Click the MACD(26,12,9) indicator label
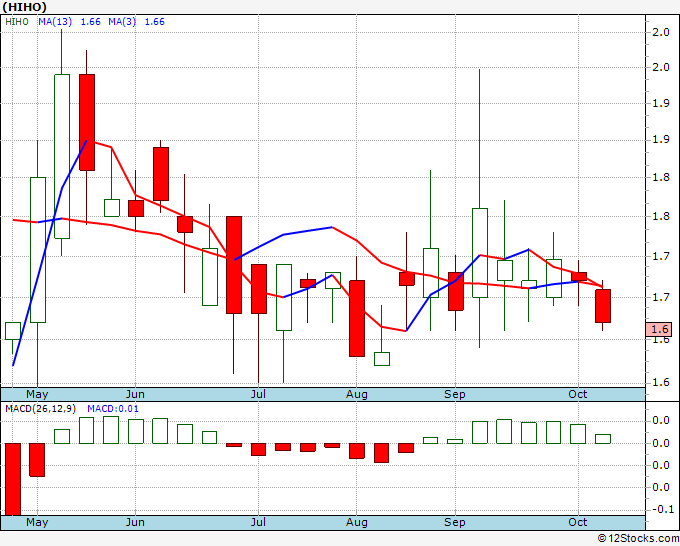680x546 pixels. (41, 409)
